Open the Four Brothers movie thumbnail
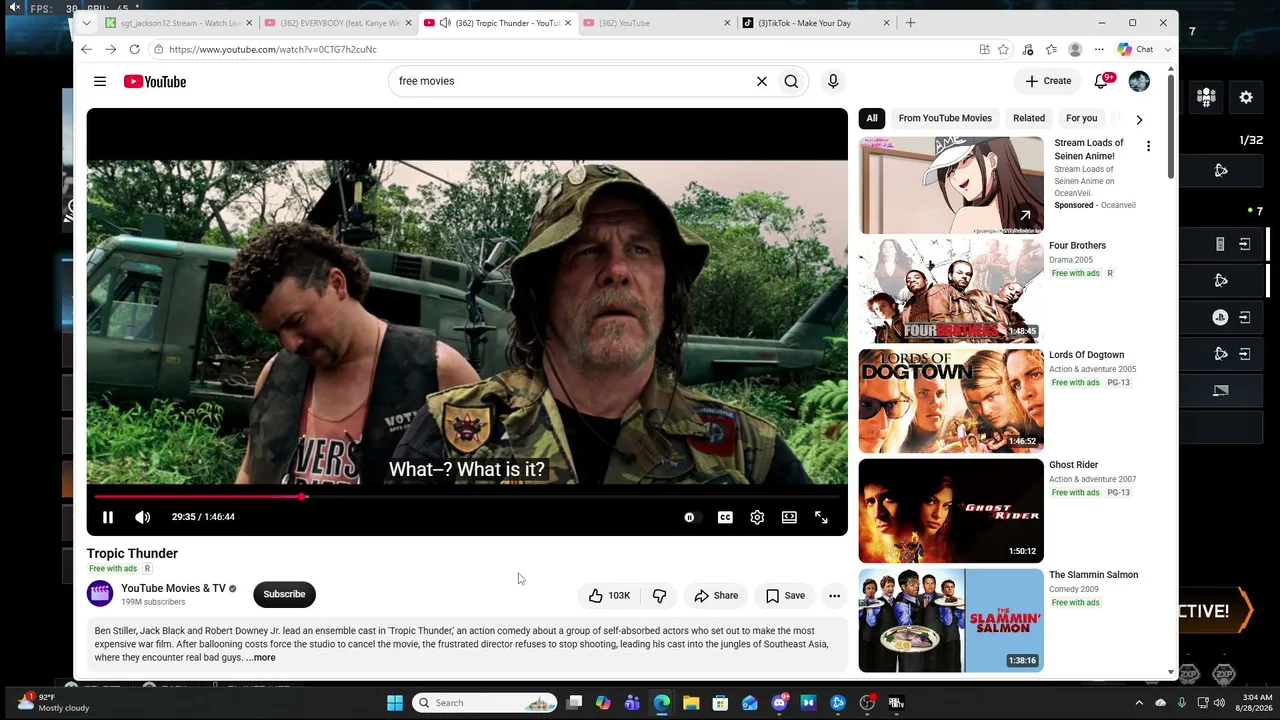This screenshot has height=720, width=1280. pos(951,291)
